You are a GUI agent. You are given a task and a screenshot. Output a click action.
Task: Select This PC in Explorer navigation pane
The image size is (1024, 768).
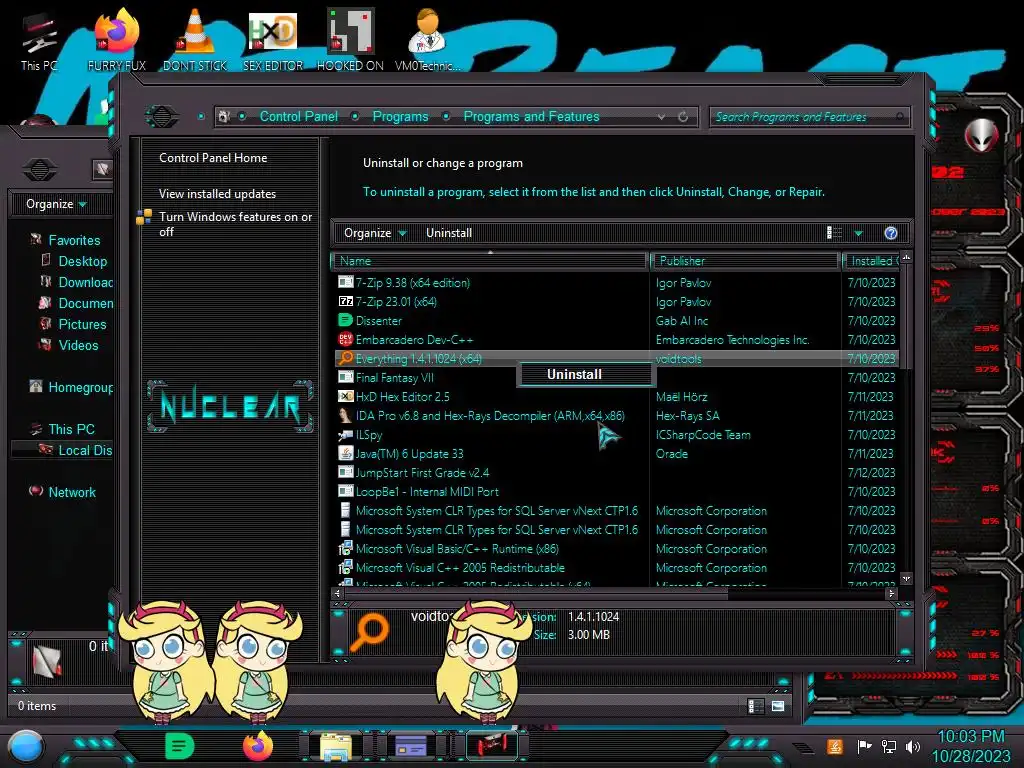[x=71, y=429]
